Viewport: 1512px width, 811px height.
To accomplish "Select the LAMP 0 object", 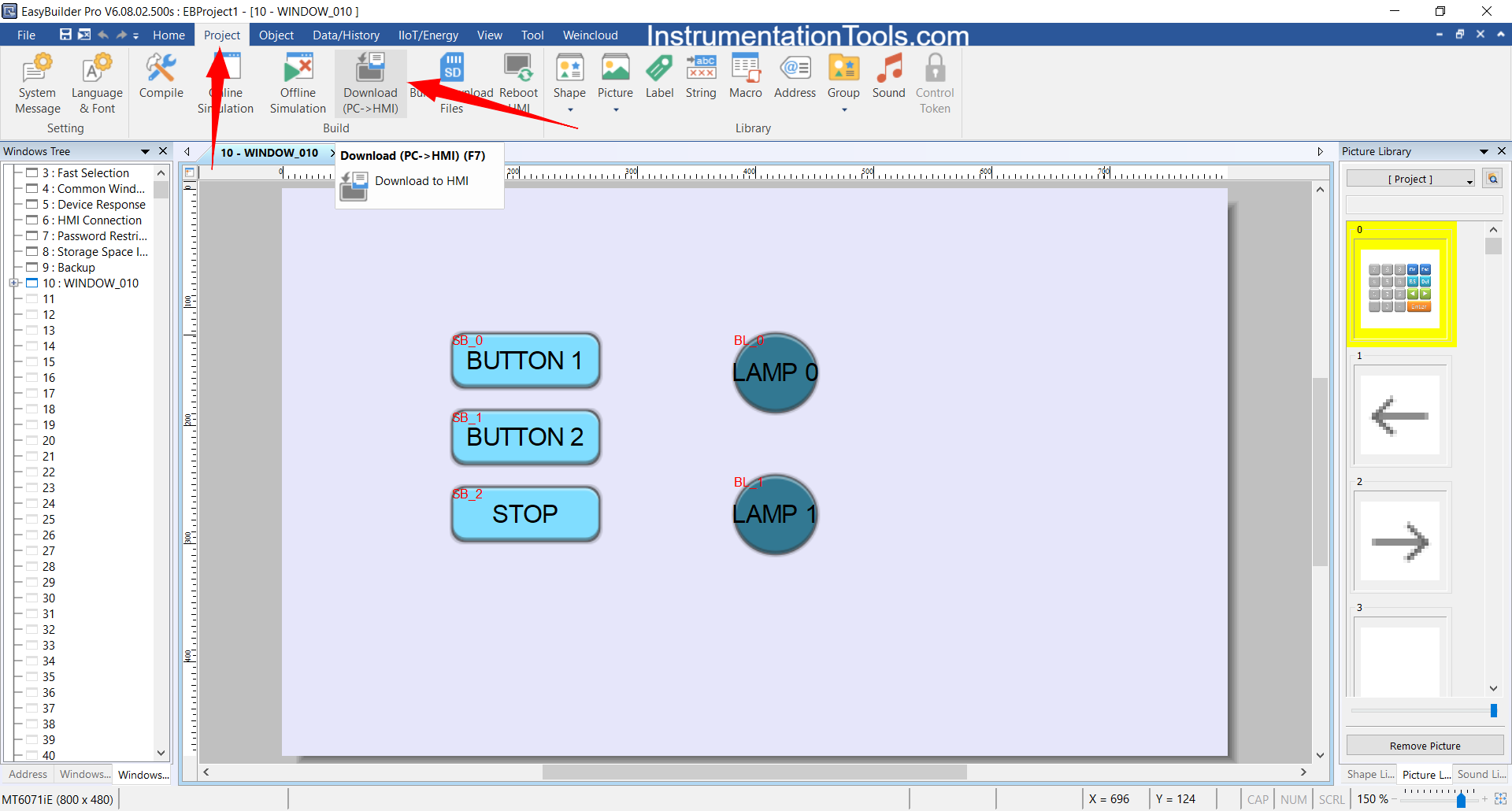I will click(x=775, y=372).
